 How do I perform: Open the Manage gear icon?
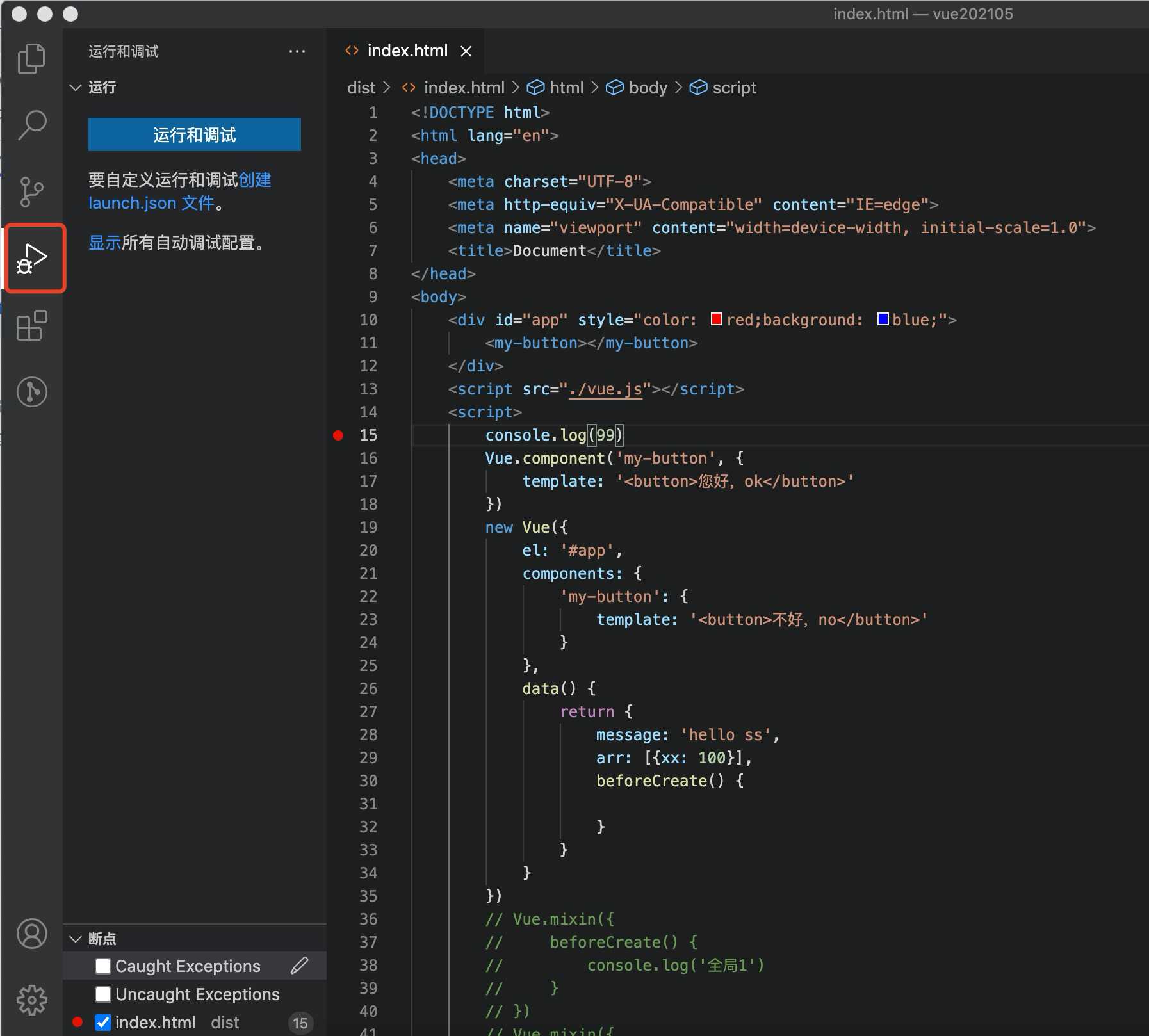31,1000
